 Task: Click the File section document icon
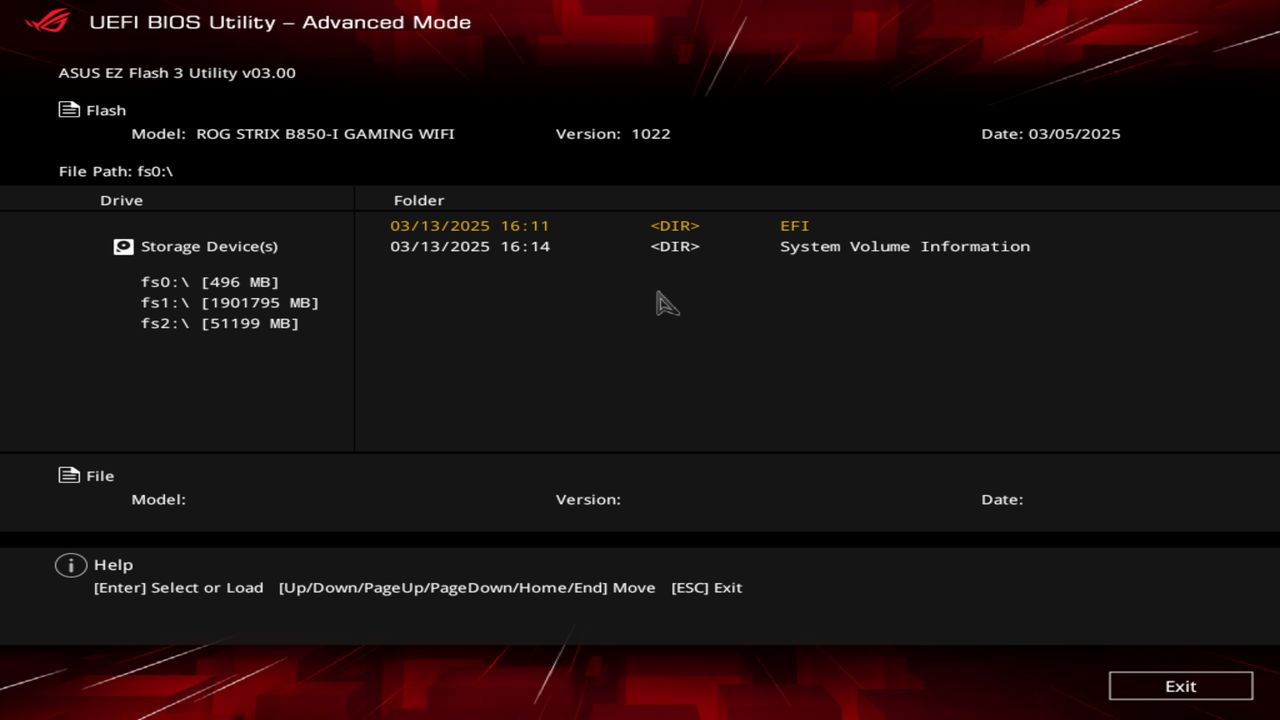(69, 475)
